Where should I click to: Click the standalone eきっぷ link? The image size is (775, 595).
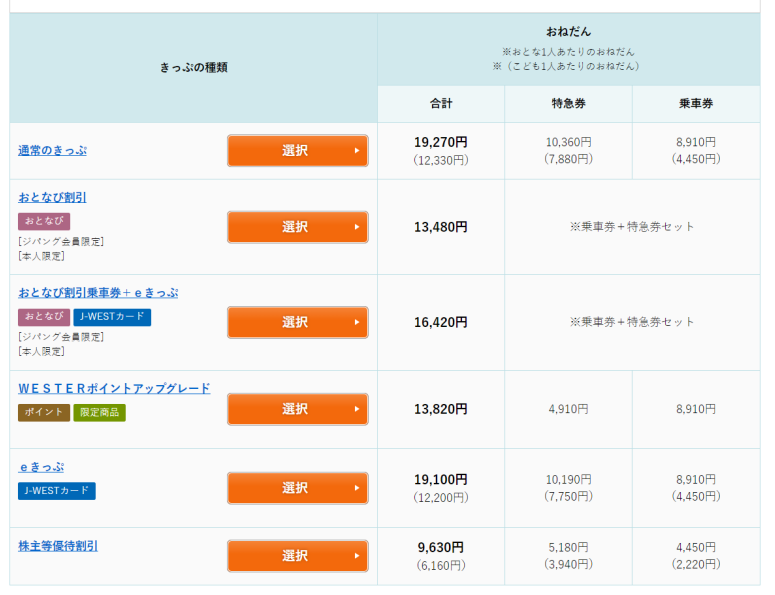point(41,467)
